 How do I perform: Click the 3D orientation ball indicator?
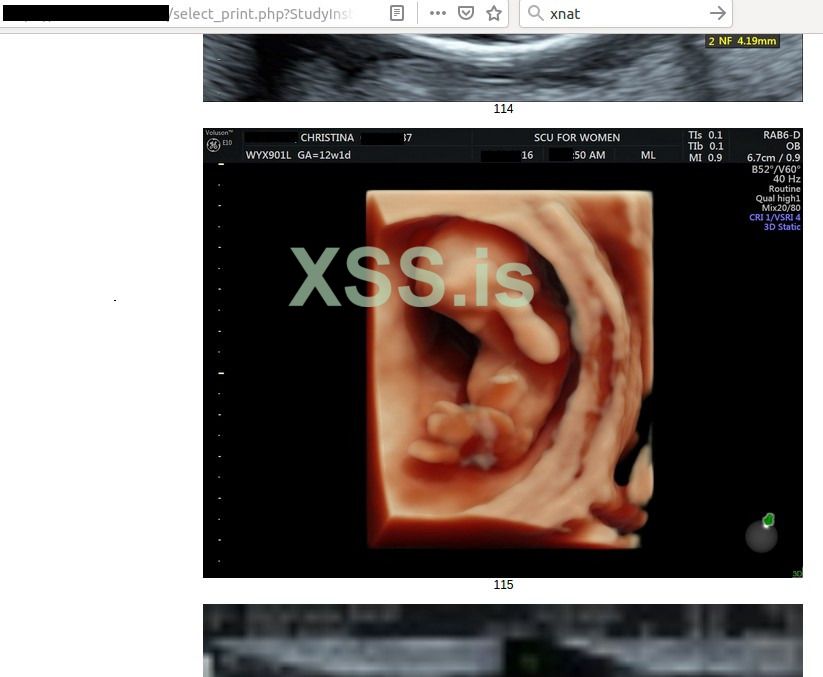tap(762, 534)
